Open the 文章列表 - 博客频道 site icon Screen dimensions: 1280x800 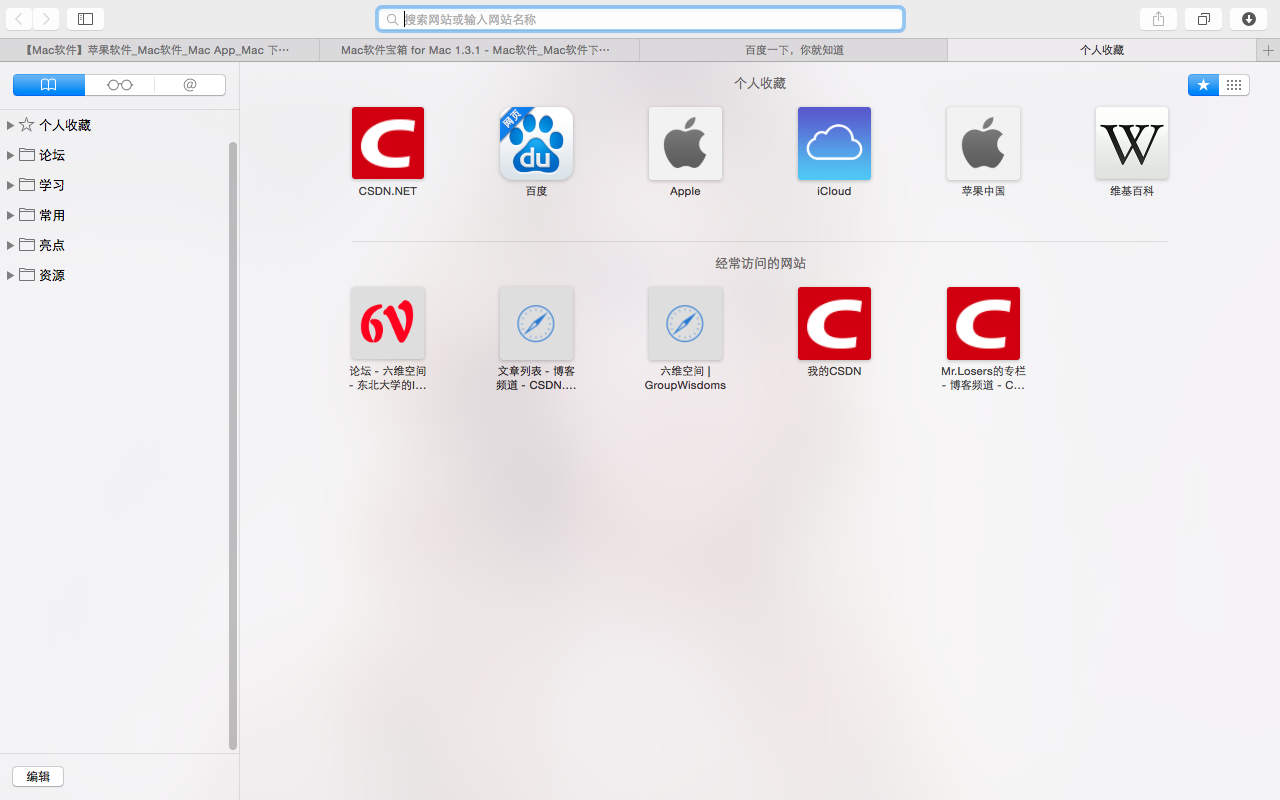click(537, 323)
